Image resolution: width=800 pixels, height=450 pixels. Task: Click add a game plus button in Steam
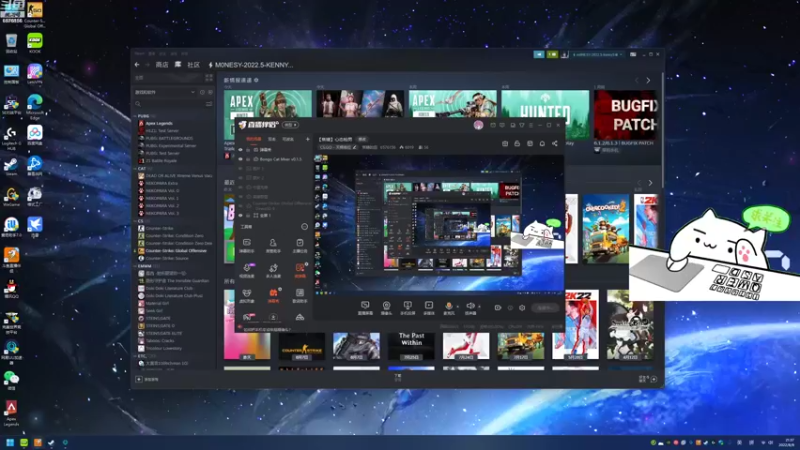click(x=139, y=379)
